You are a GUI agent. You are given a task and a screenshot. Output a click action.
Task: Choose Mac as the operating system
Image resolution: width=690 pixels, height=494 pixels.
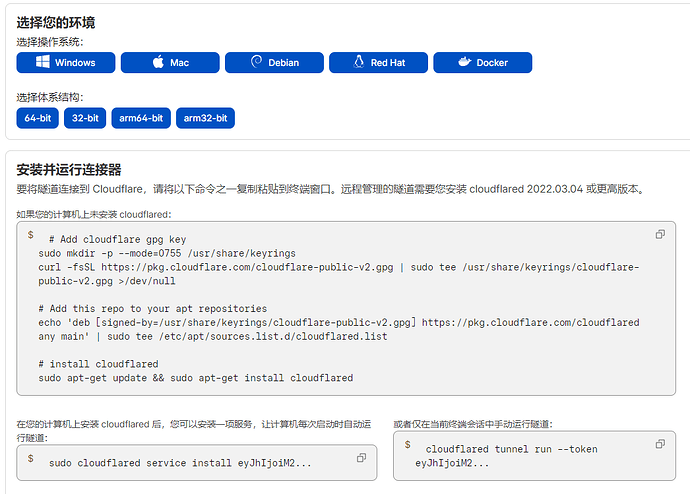170,62
